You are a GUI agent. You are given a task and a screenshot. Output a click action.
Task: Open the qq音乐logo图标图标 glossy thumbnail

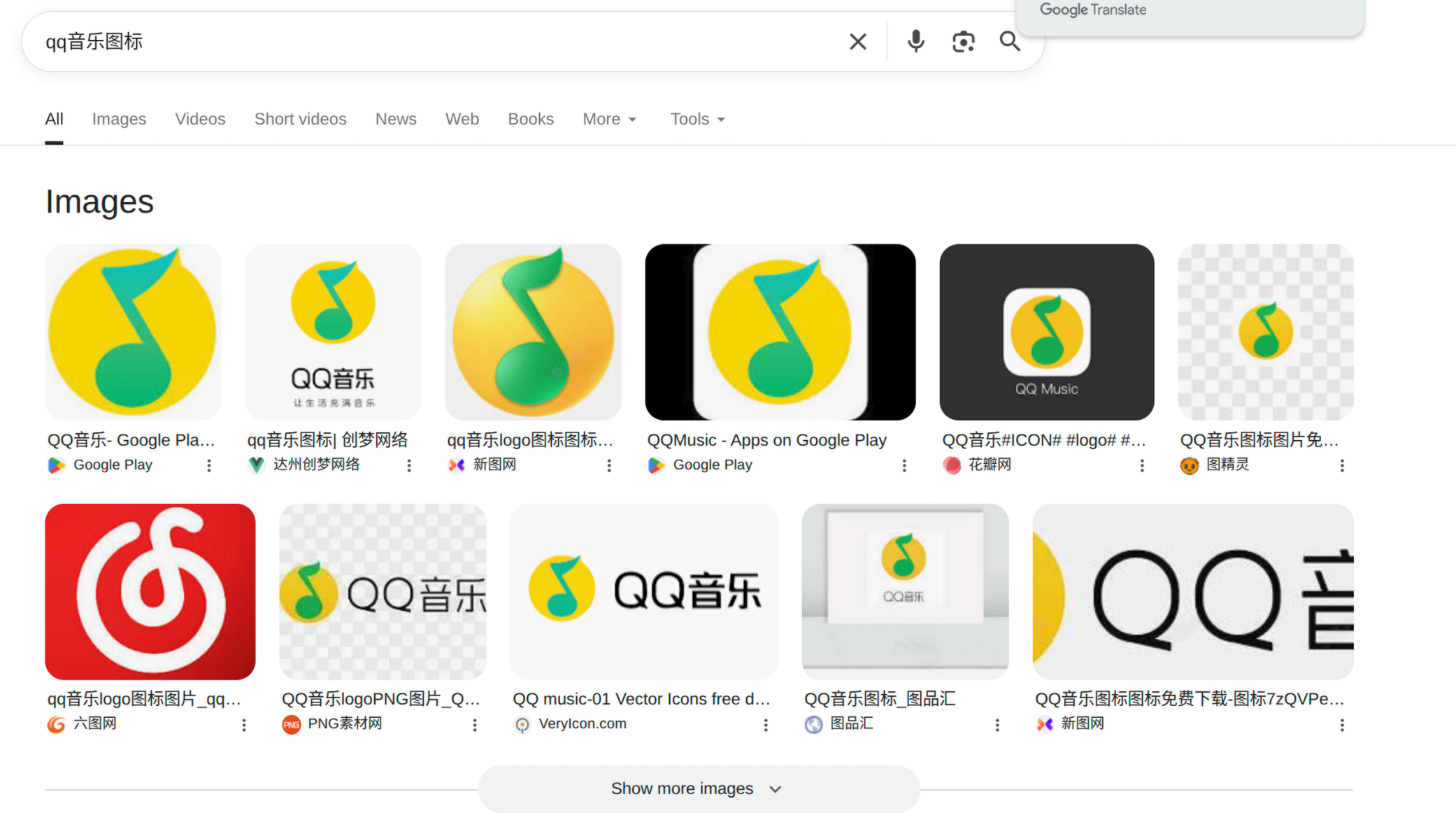pyautogui.click(x=533, y=332)
